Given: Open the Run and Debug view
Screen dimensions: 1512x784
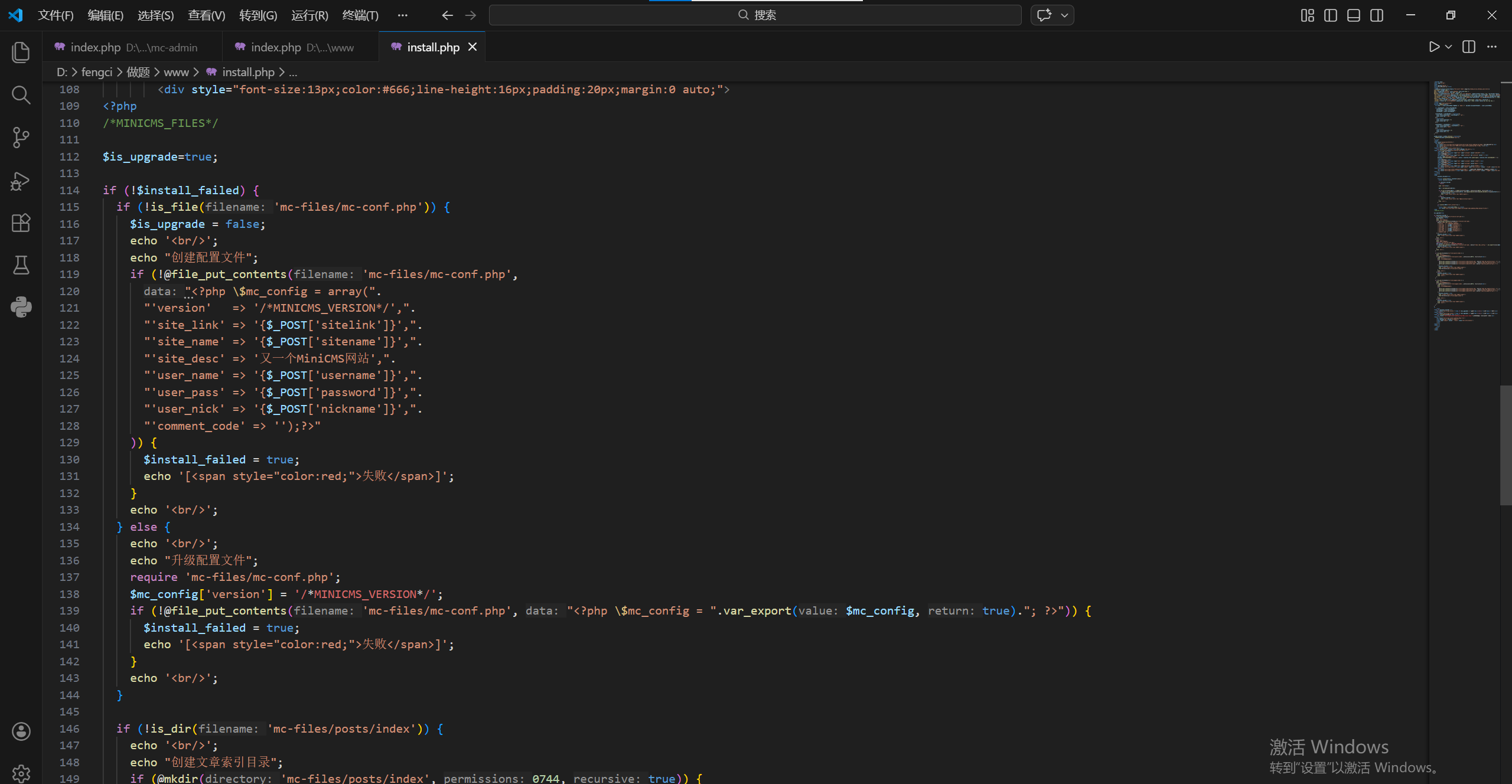Looking at the screenshot, I should pyautogui.click(x=21, y=181).
